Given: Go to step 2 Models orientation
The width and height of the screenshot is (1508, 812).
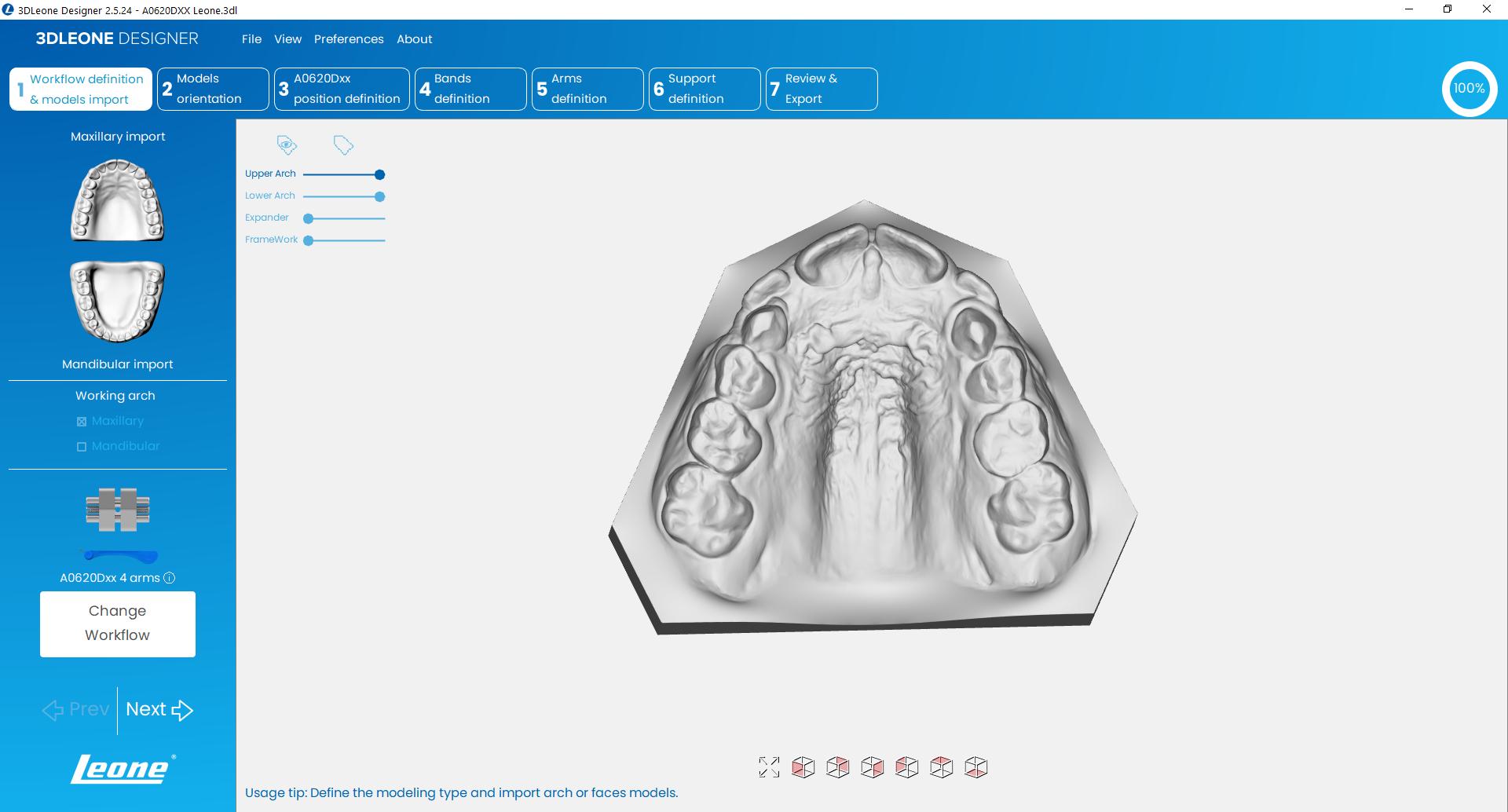Looking at the screenshot, I should [x=213, y=89].
